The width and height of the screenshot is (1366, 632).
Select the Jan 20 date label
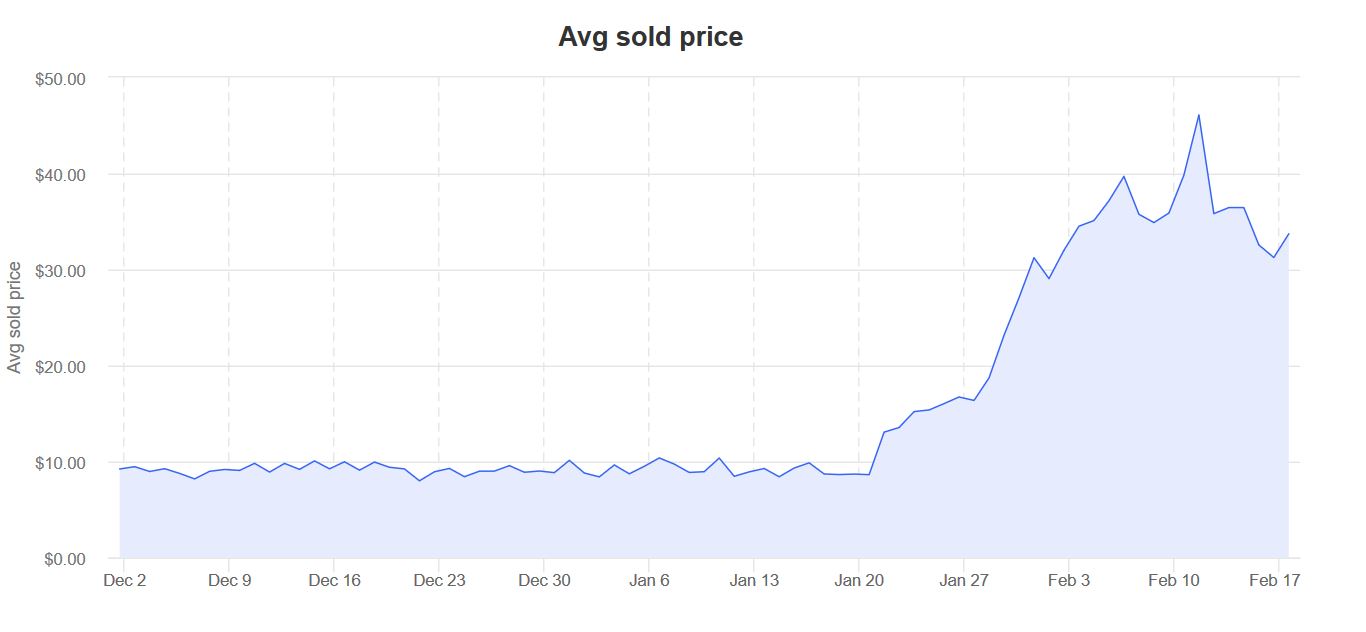(x=859, y=581)
